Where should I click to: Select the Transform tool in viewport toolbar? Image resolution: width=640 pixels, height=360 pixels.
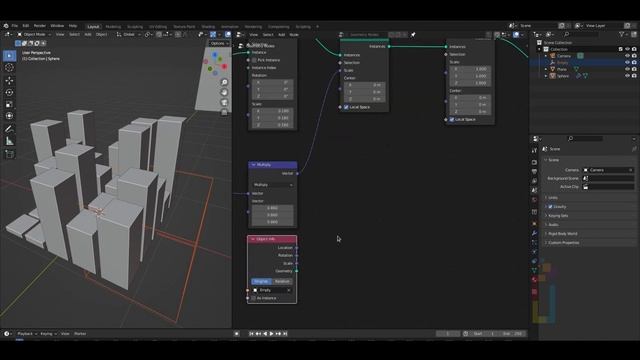[x=9, y=116]
